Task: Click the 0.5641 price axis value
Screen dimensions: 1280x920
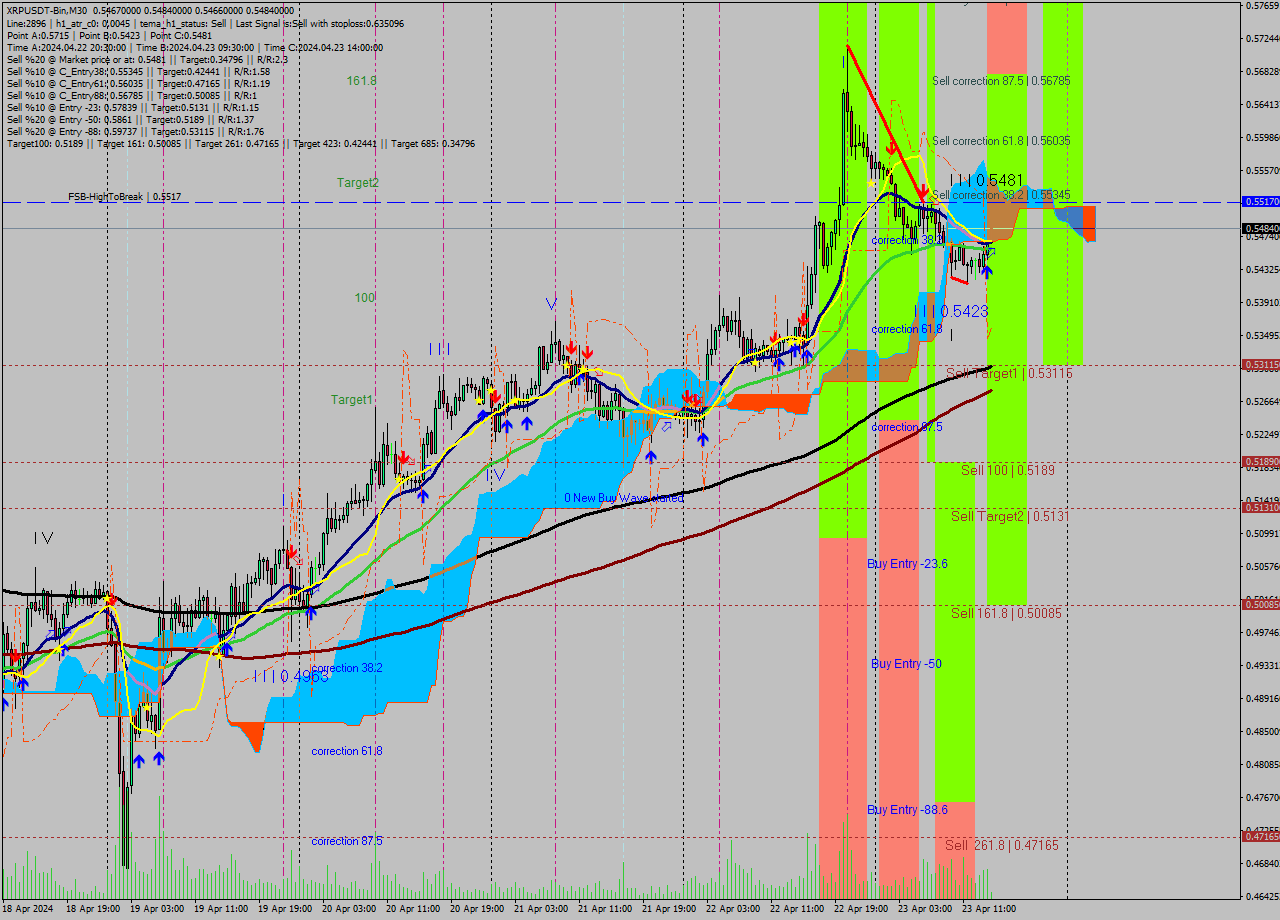Action: click(x=1263, y=105)
